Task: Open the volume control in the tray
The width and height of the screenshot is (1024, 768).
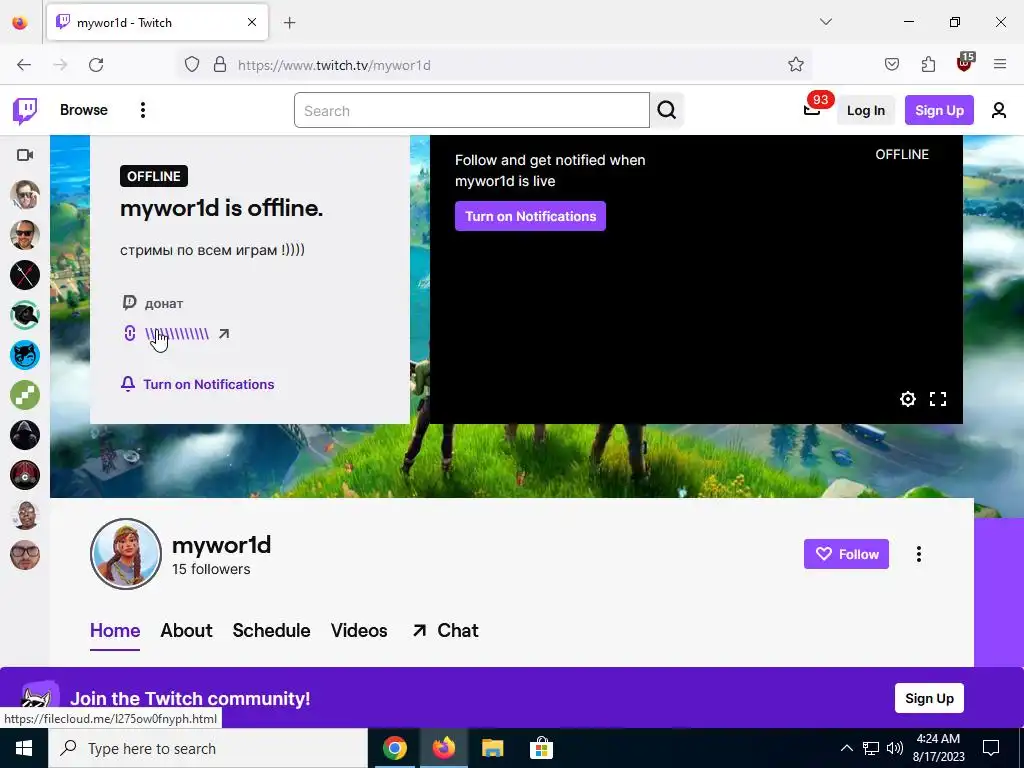Action: coord(895,748)
